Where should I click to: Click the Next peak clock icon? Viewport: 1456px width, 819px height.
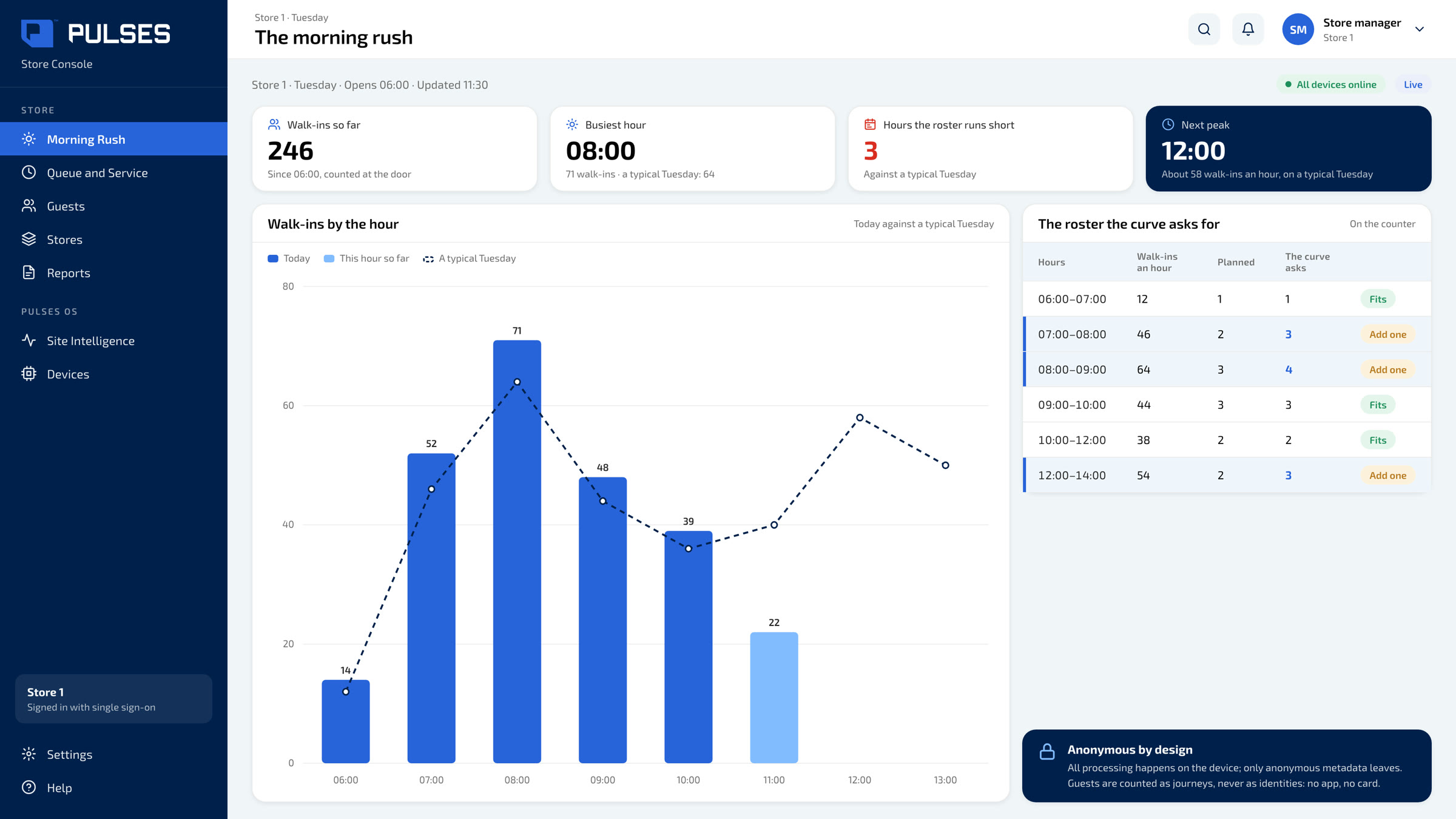point(1168,124)
